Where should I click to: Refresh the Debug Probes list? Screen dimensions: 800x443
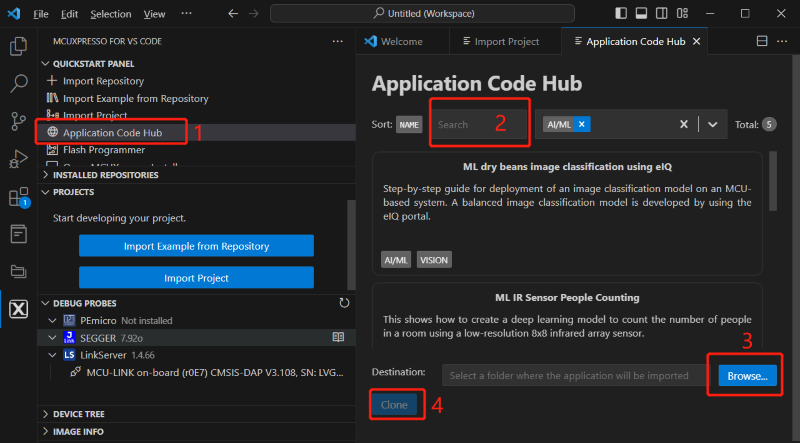(344, 303)
